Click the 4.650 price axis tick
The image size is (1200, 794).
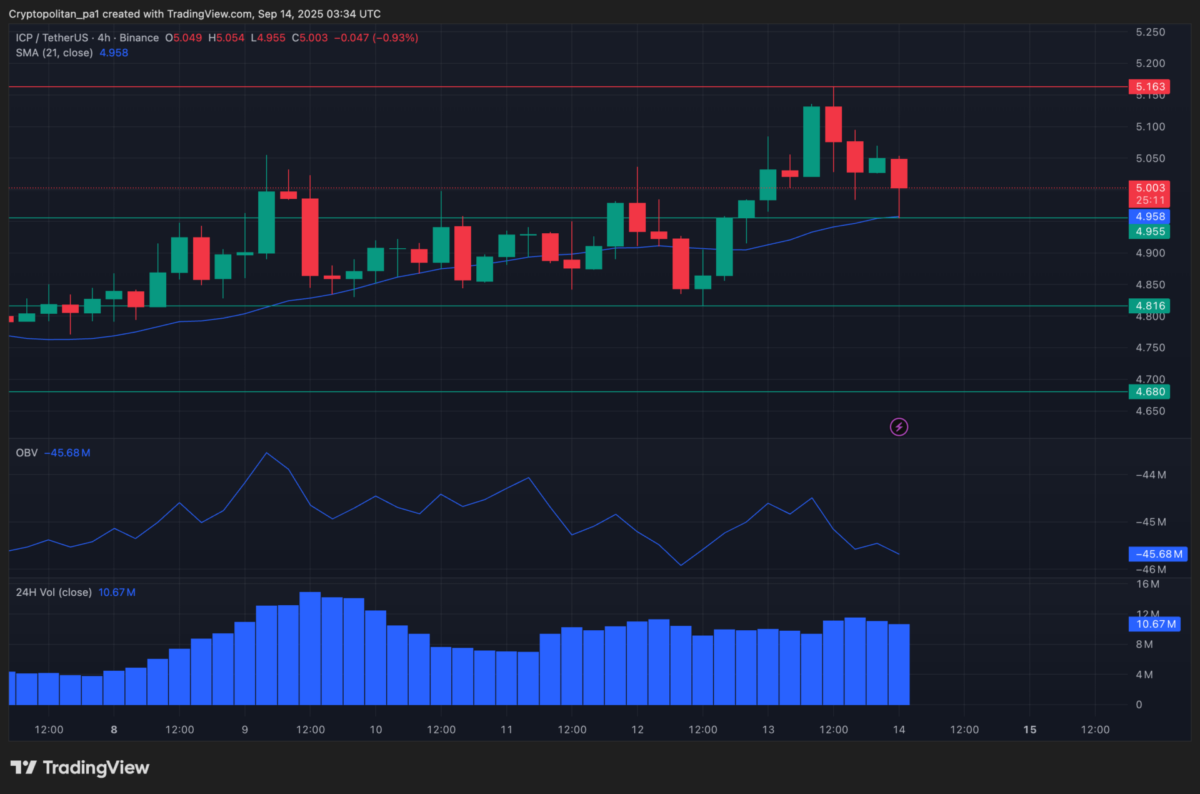point(1150,411)
